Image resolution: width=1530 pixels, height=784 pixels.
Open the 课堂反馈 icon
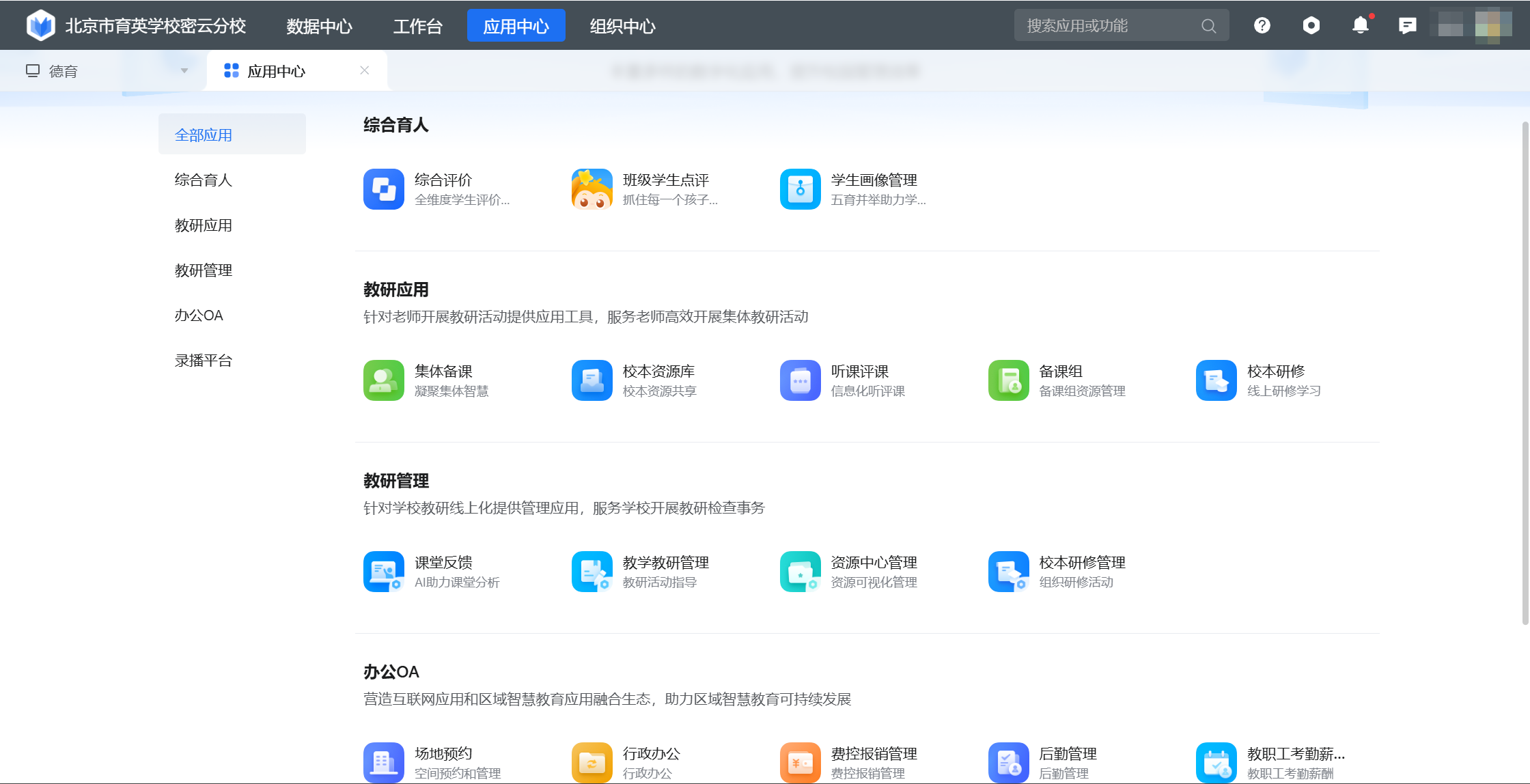pos(384,572)
